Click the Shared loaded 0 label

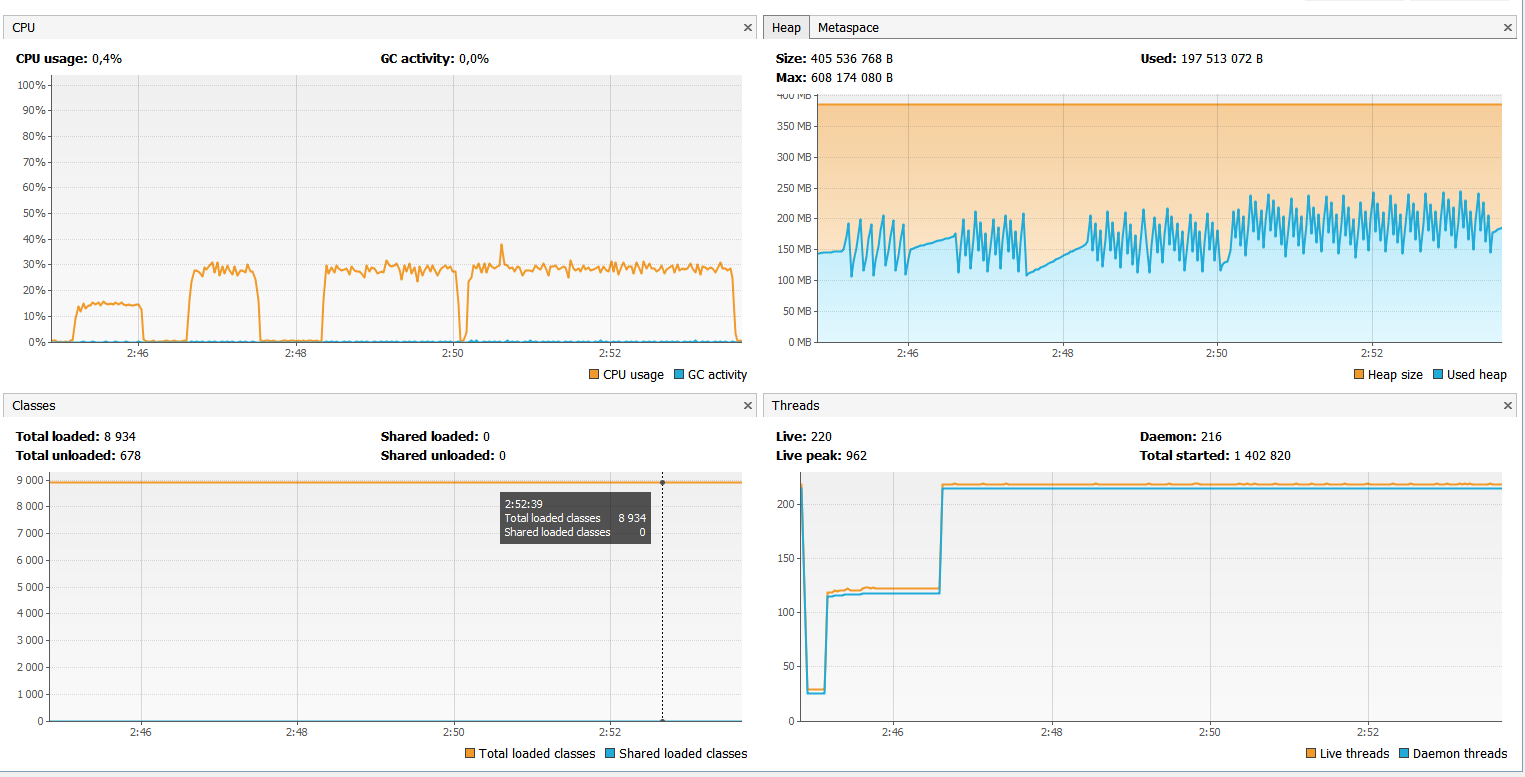435,437
